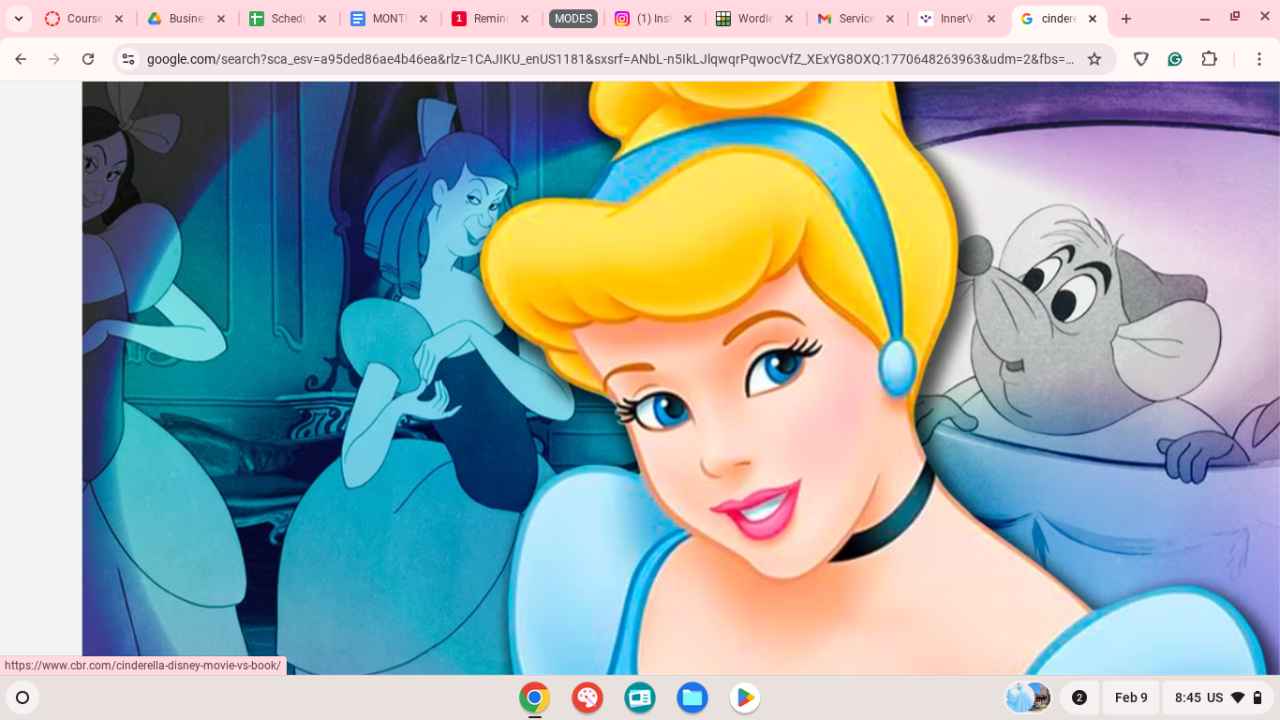1280x720 pixels.
Task: Click the Grammarly extension icon
Action: coord(1175,59)
